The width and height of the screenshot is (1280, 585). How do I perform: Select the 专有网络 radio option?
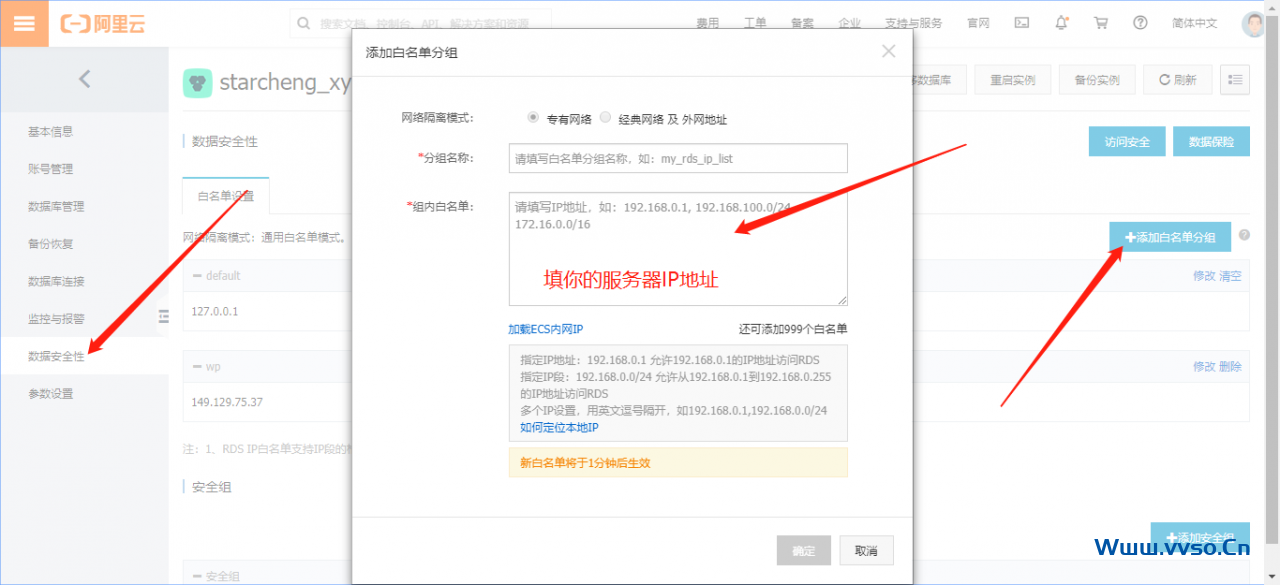pos(533,118)
